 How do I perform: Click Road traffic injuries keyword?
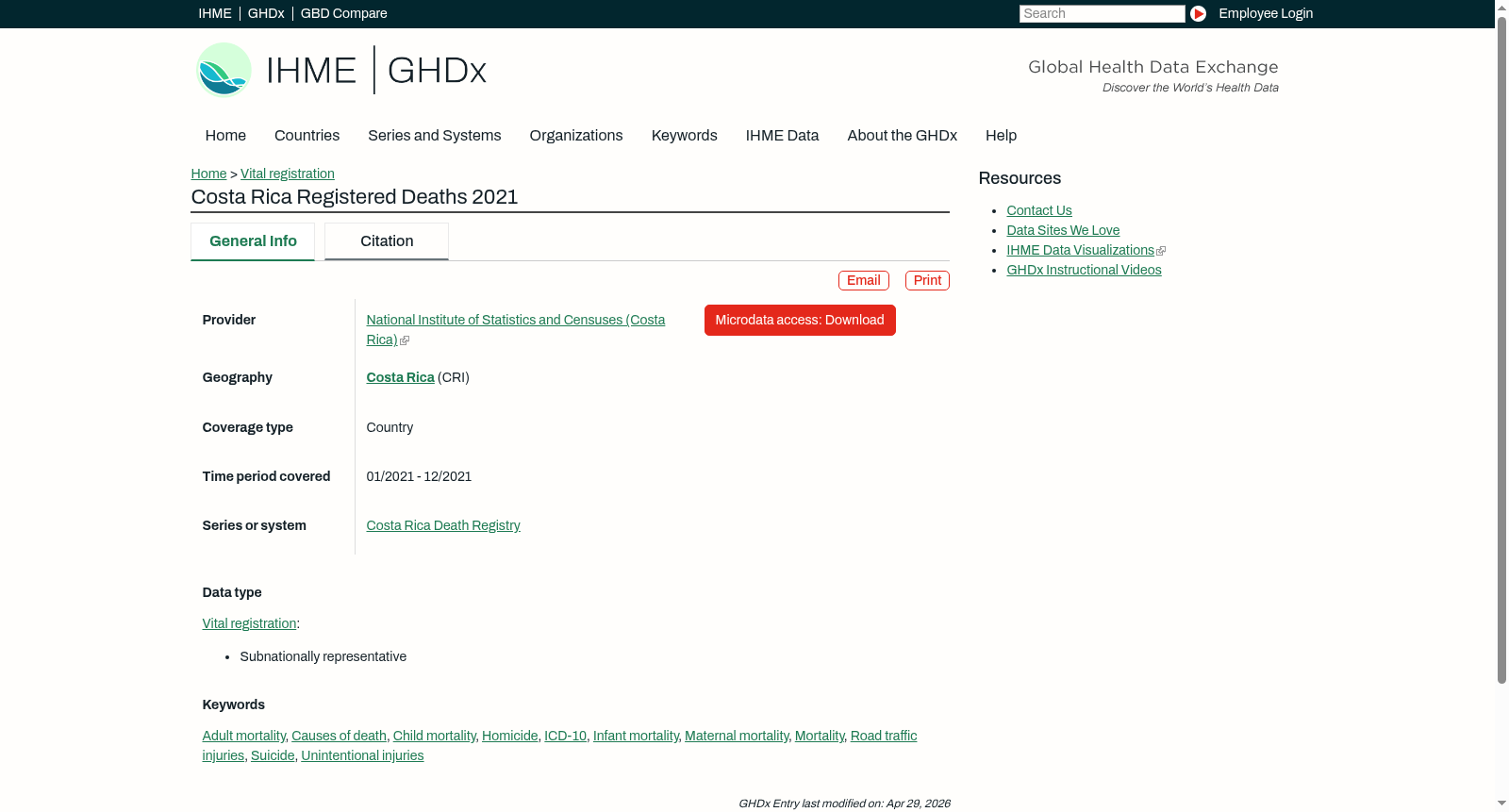click(884, 736)
